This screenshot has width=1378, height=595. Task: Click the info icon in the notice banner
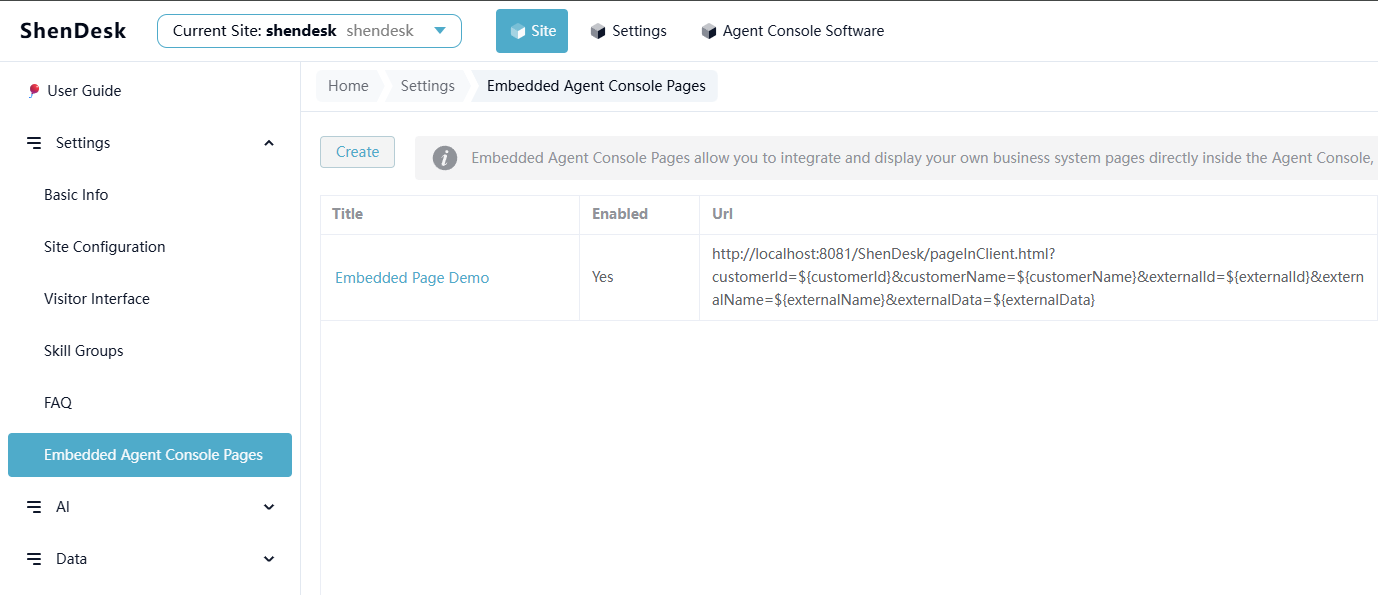(x=445, y=158)
